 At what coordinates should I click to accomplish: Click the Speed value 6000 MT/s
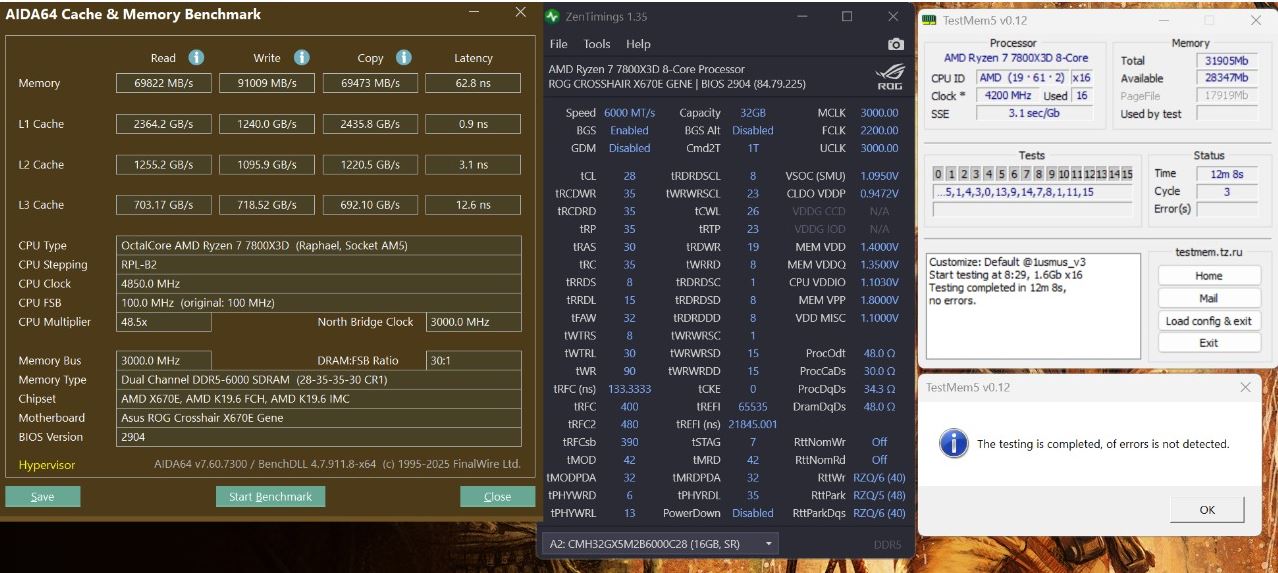(629, 113)
